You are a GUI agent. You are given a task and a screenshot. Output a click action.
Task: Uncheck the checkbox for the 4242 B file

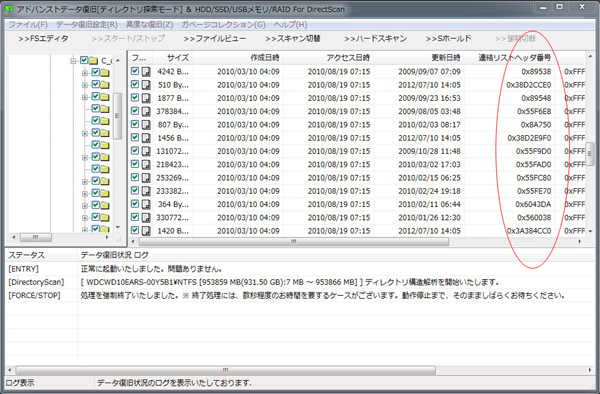[x=135, y=71]
